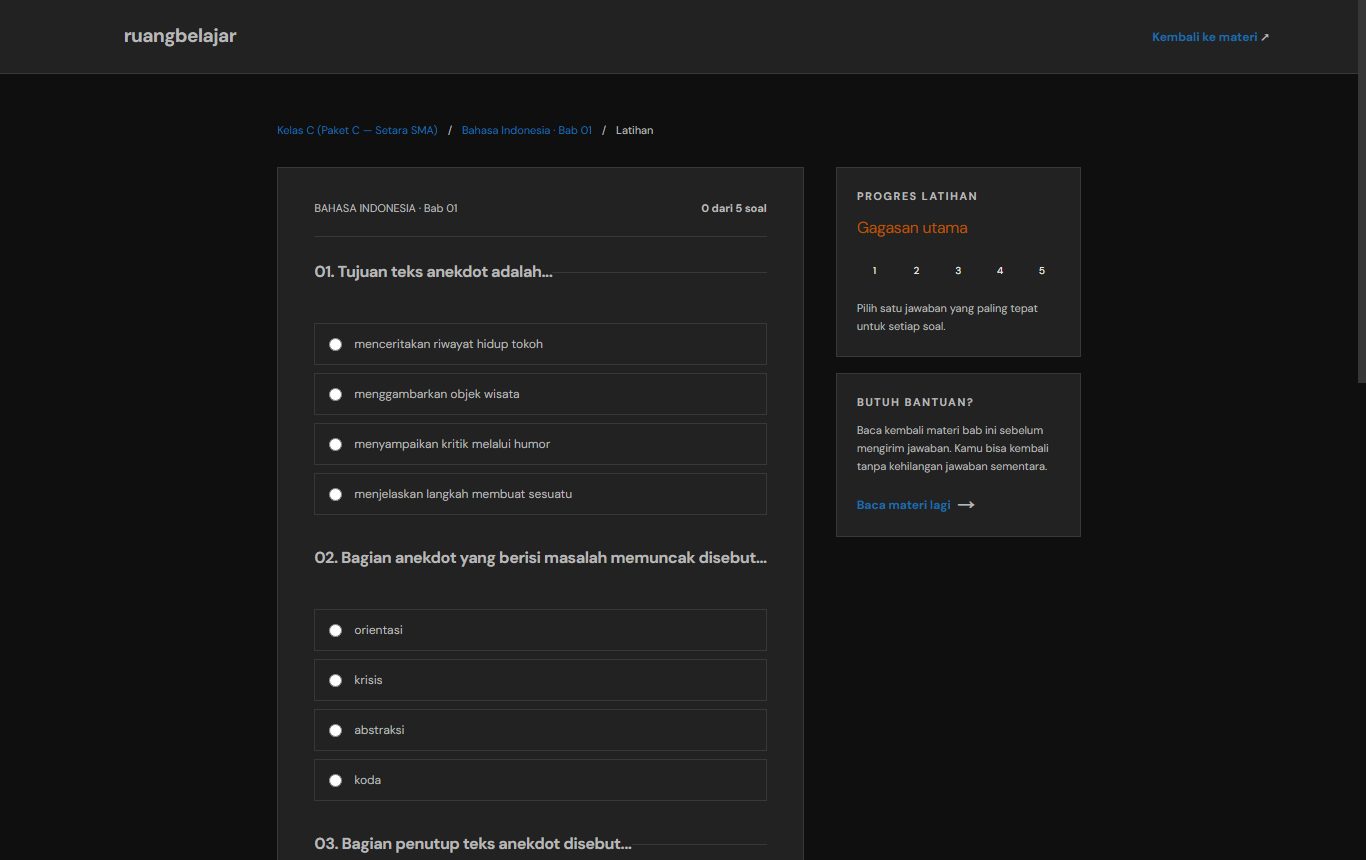Select the "koda" radio option

click(x=540, y=780)
